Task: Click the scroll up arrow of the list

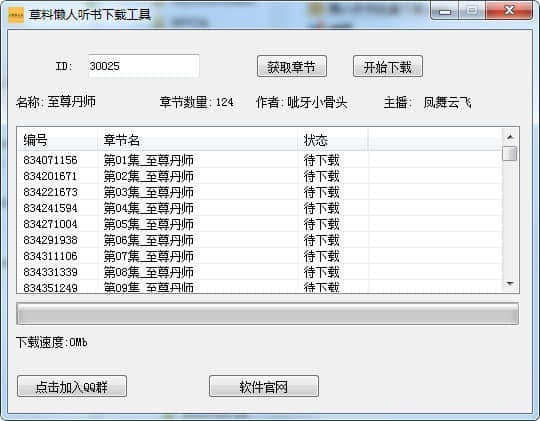Action: coord(510,137)
